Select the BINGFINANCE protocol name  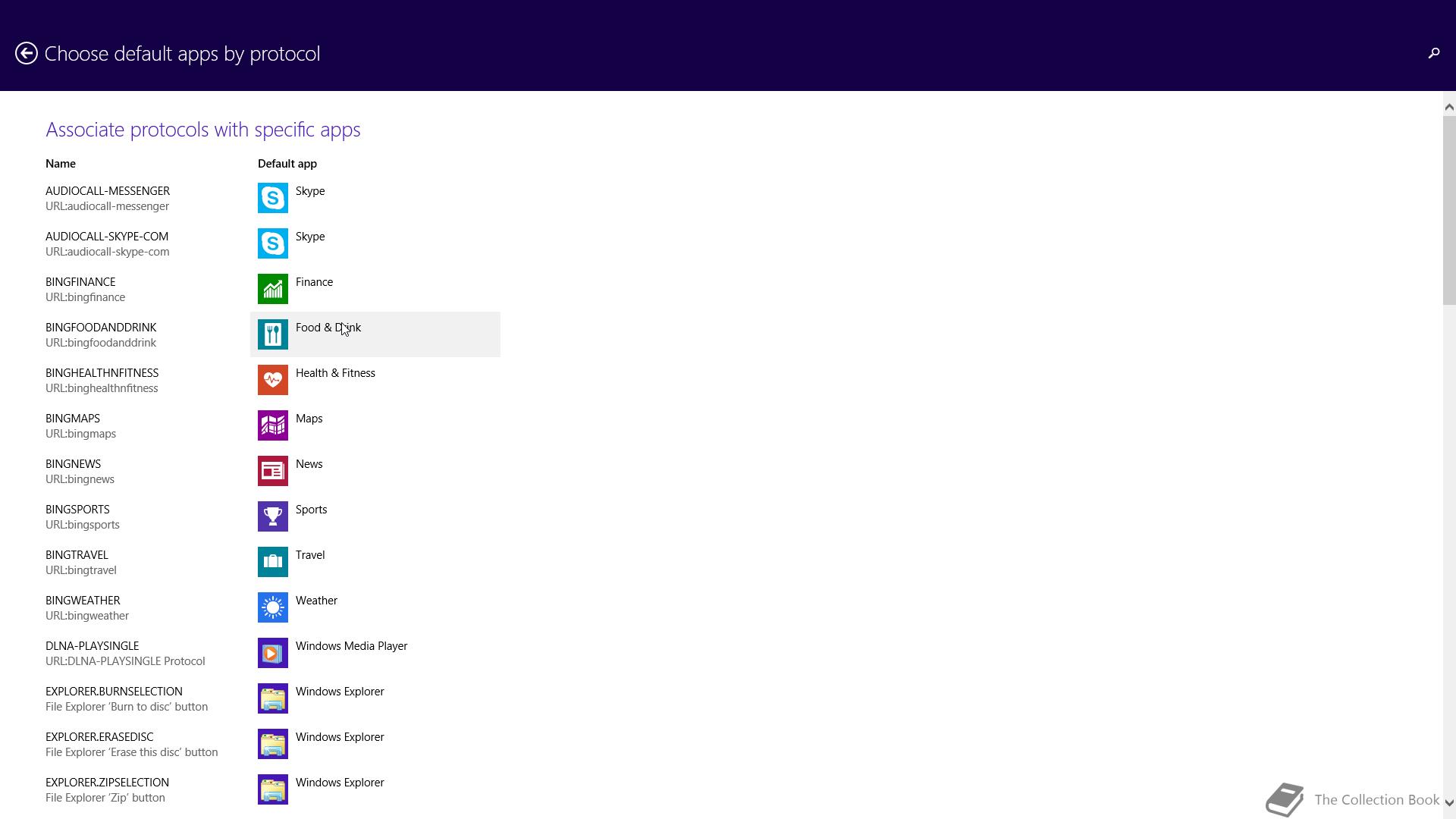tap(80, 282)
